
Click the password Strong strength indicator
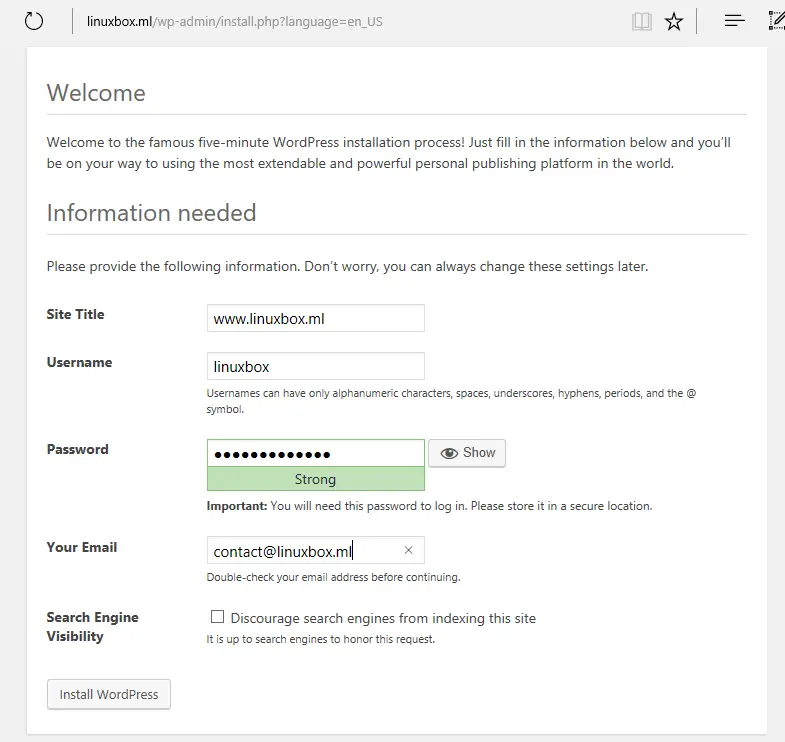click(x=316, y=479)
